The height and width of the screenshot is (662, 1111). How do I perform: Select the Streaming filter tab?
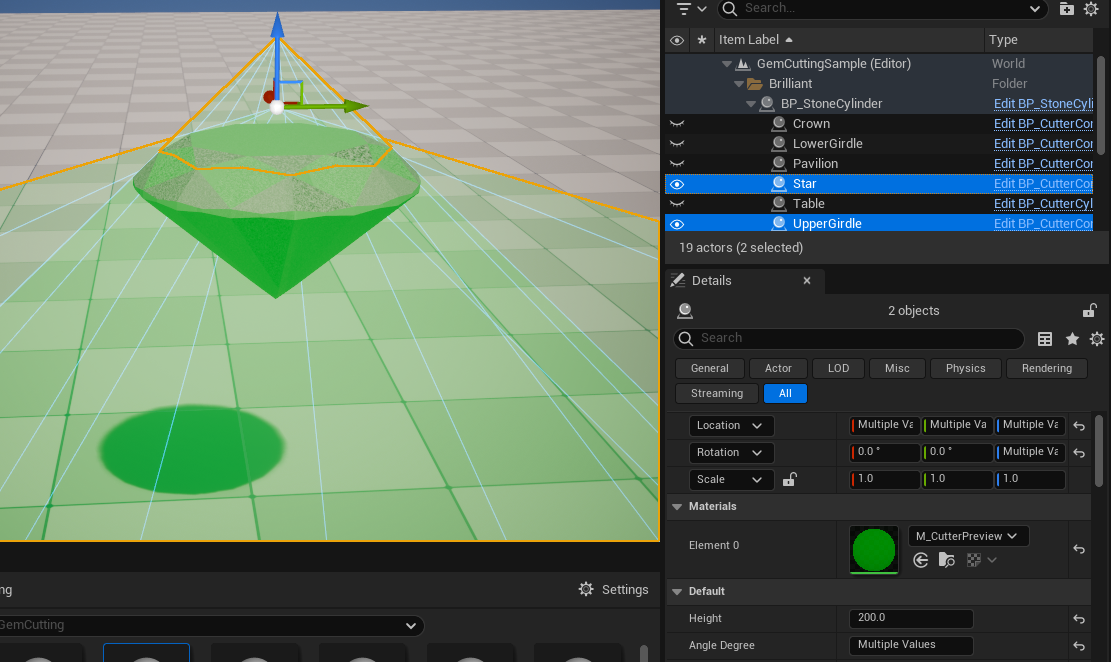point(717,393)
